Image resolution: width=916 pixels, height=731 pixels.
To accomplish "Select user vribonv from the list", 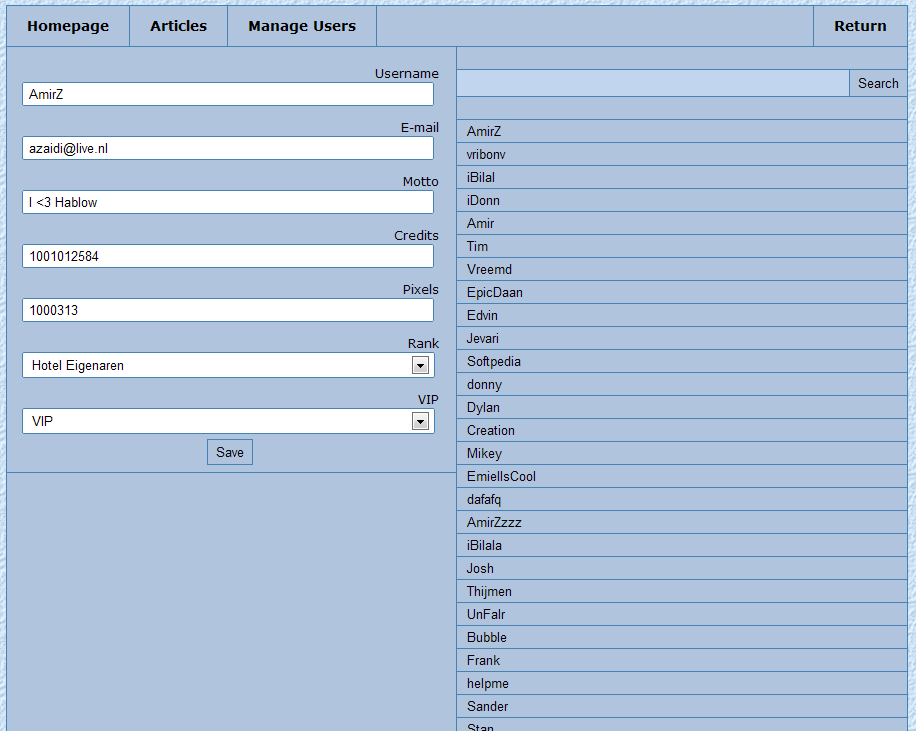I will click(x=486, y=154).
